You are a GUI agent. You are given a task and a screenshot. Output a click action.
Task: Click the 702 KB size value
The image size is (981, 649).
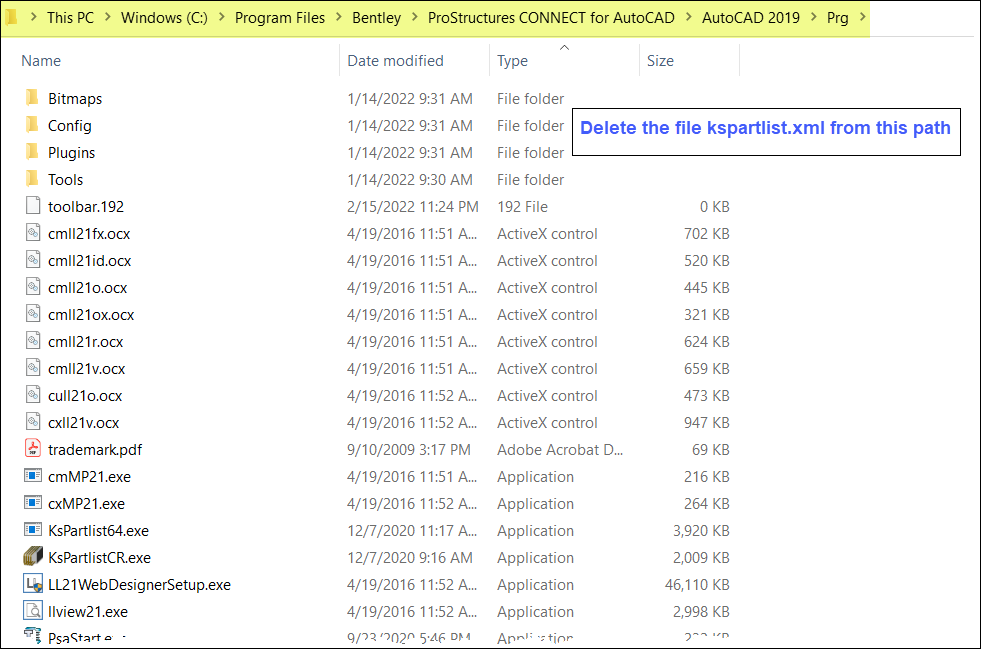click(707, 233)
